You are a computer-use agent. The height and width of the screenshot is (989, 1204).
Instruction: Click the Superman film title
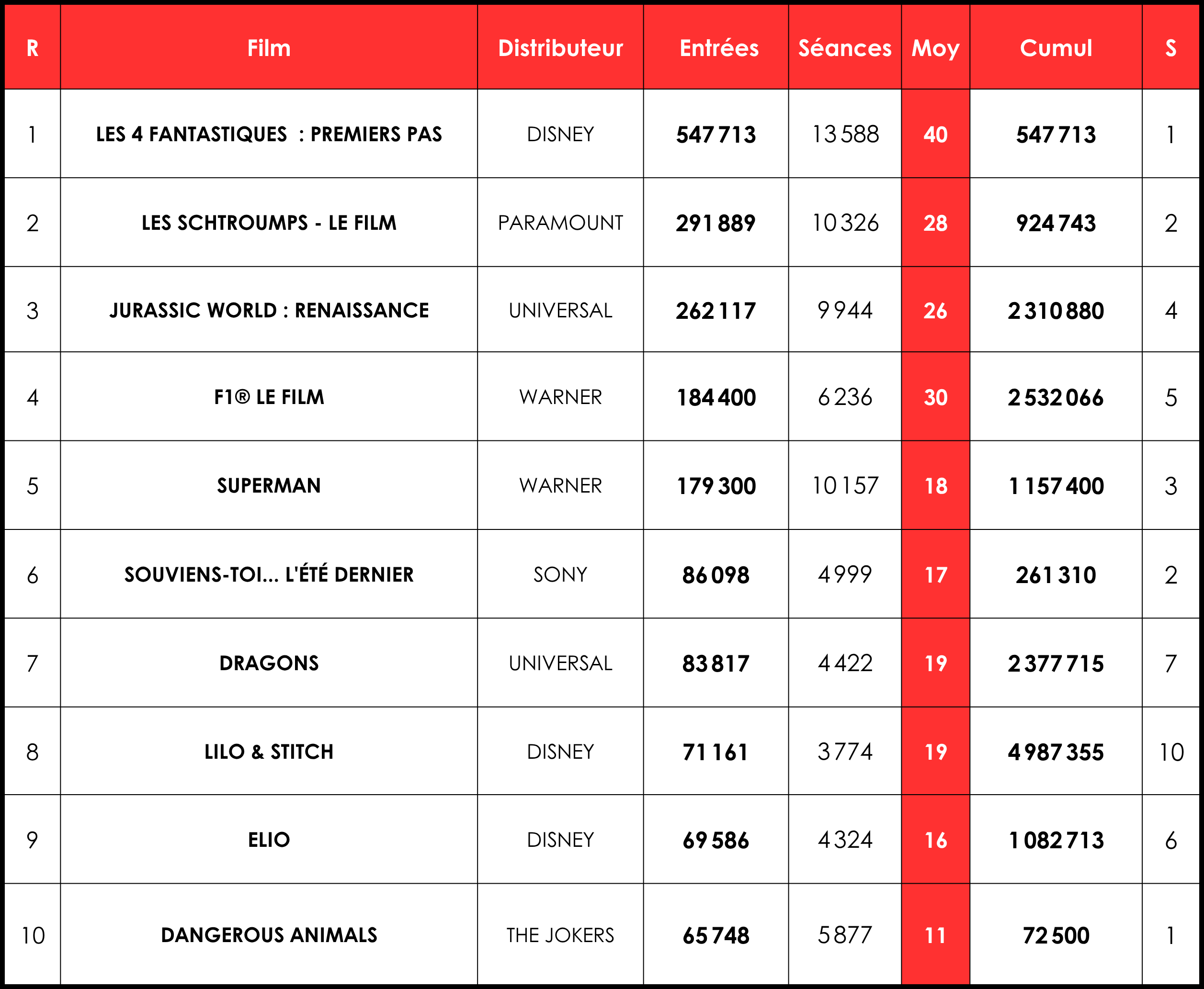tap(268, 486)
